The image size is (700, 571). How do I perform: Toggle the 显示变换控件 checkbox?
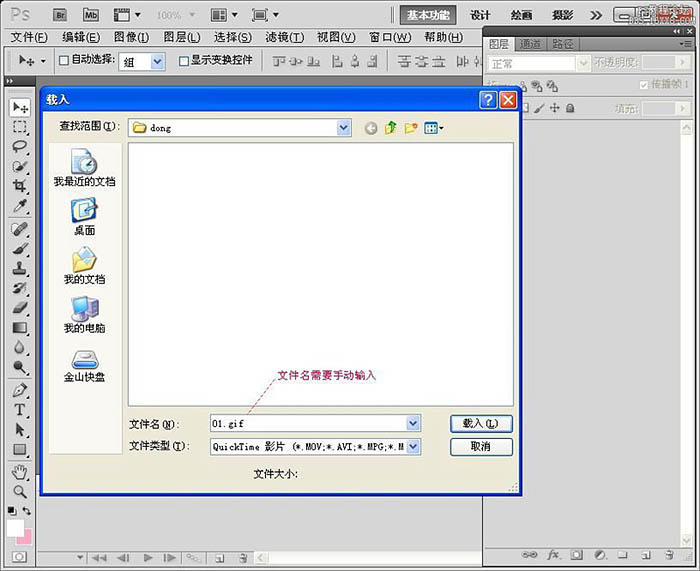coord(184,61)
